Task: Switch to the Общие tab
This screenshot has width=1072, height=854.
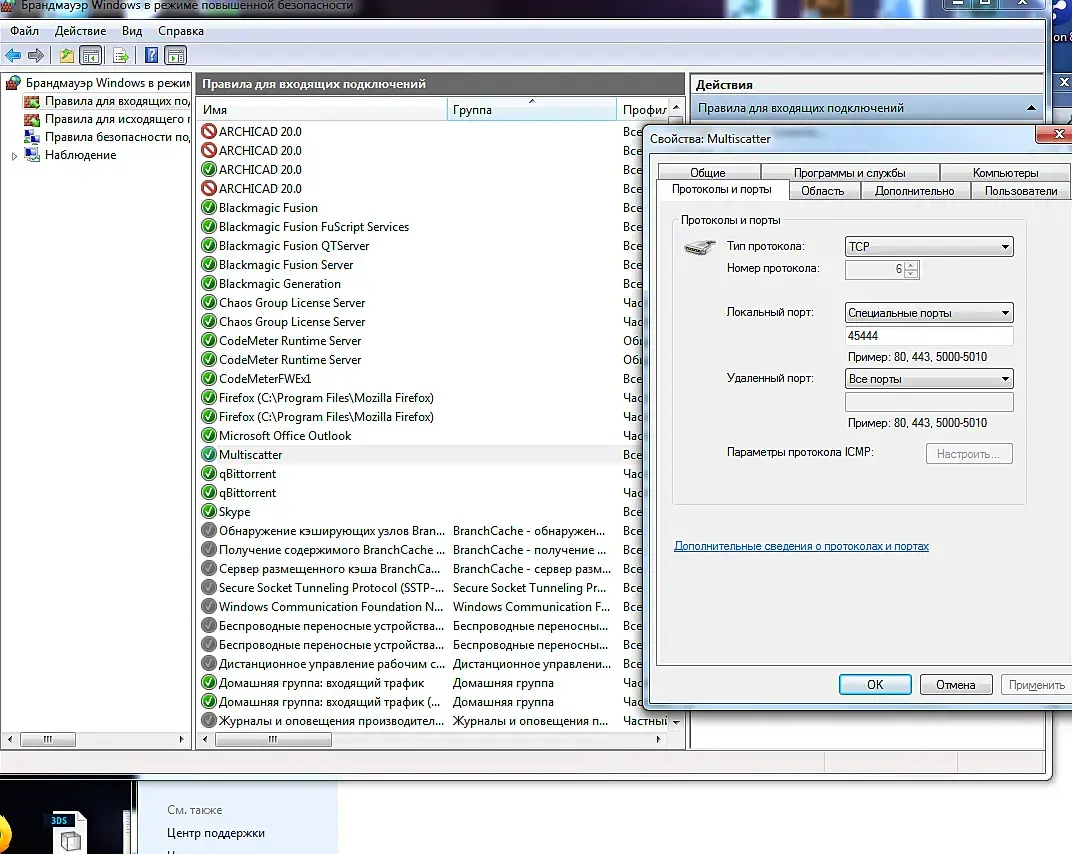Action: [708, 172]
